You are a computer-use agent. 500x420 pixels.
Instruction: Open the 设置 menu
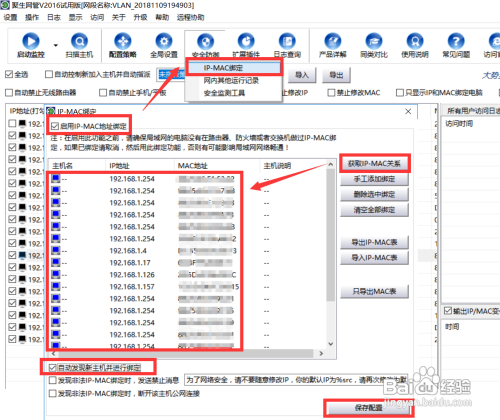click(x=10, y=17)
